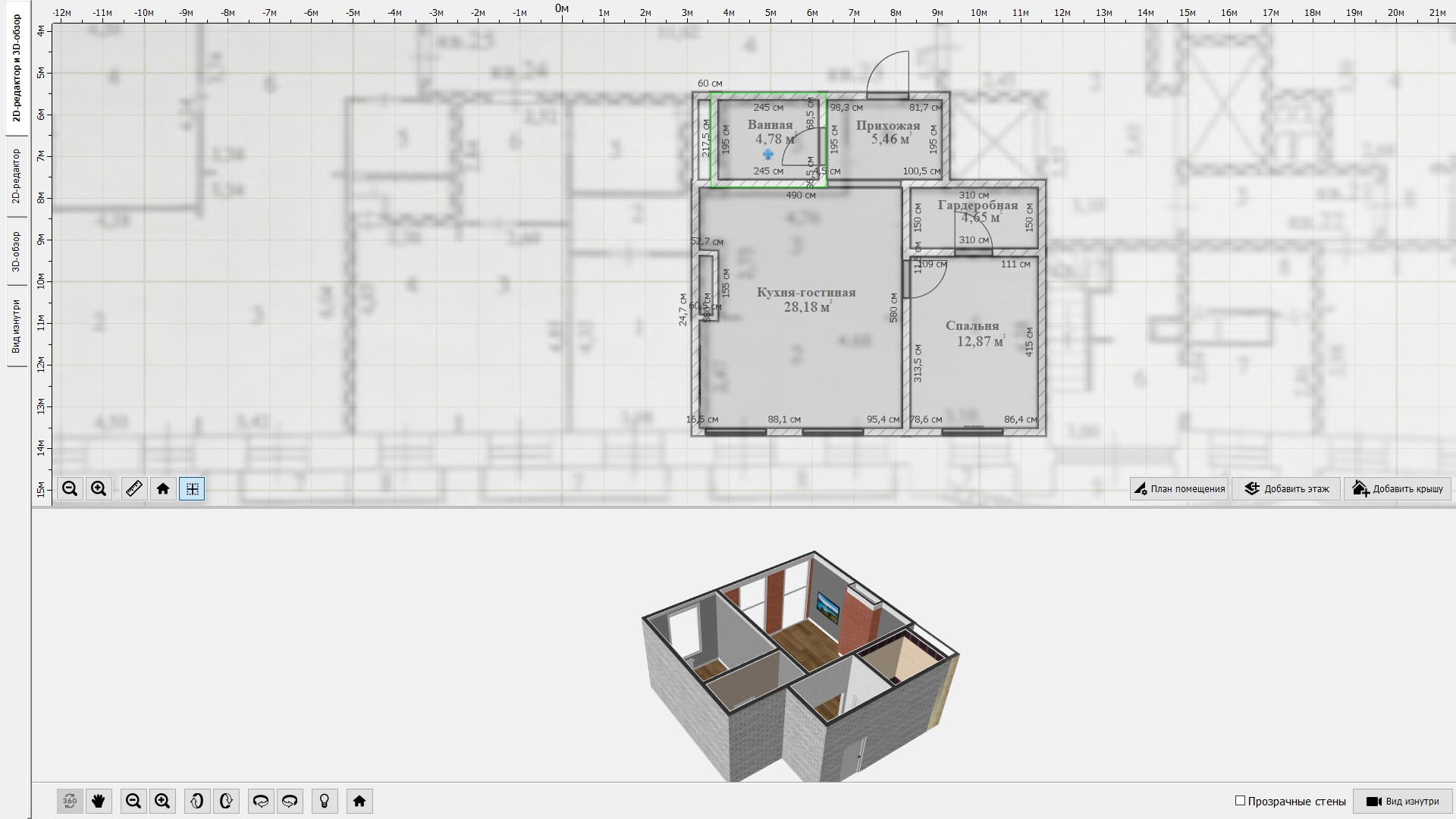Toggle grid snapping icon in 2D editor

pos(192,489)
